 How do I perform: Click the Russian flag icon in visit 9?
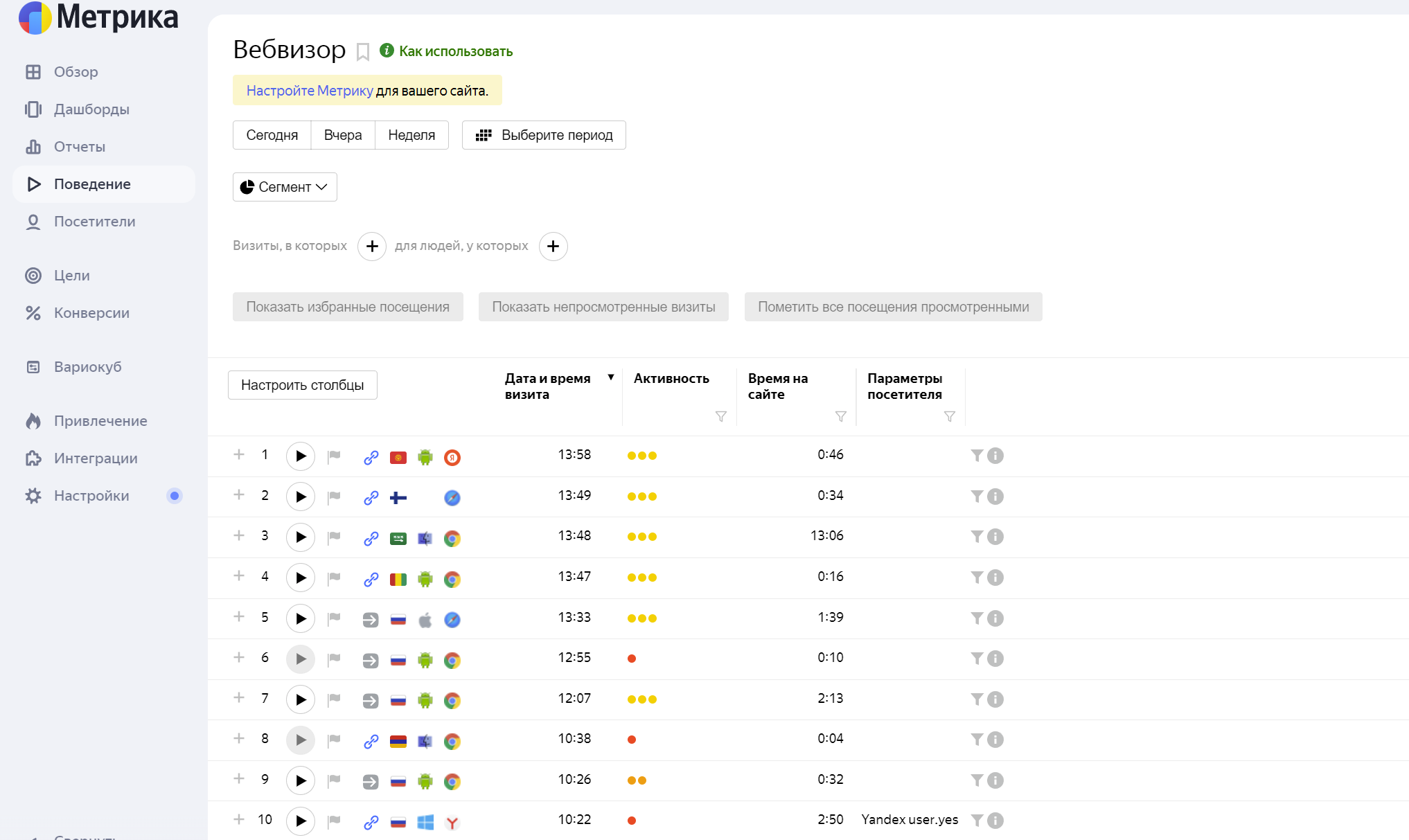pyautogui.click(x=398, y=781)
